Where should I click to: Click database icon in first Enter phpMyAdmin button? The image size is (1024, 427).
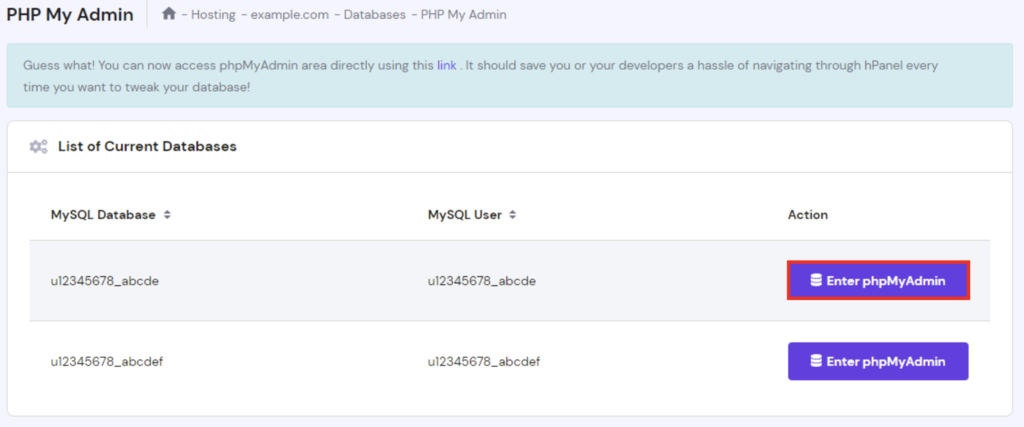coord(816,281)
